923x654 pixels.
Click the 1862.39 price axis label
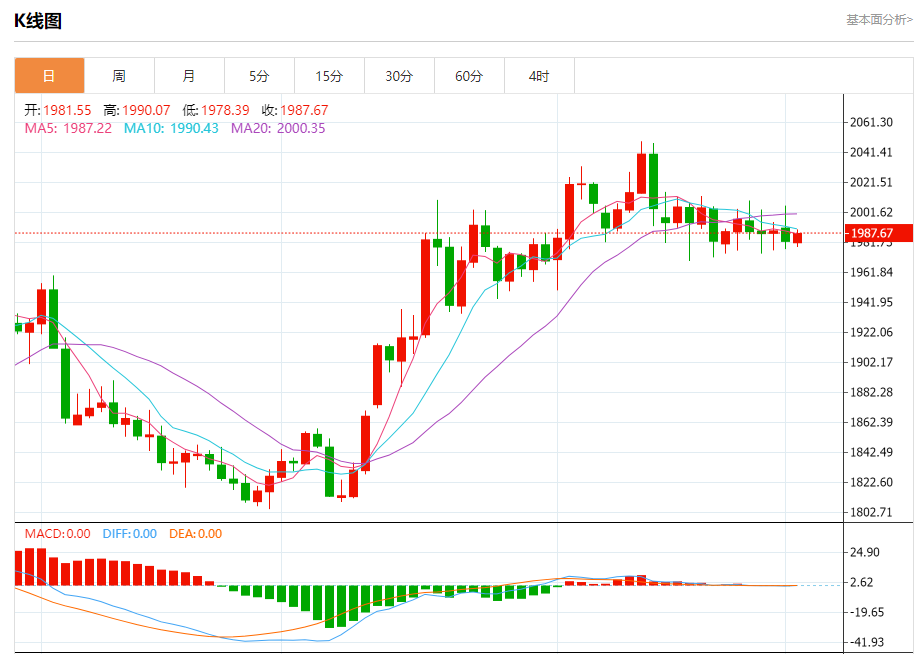(x=871, y=422)
